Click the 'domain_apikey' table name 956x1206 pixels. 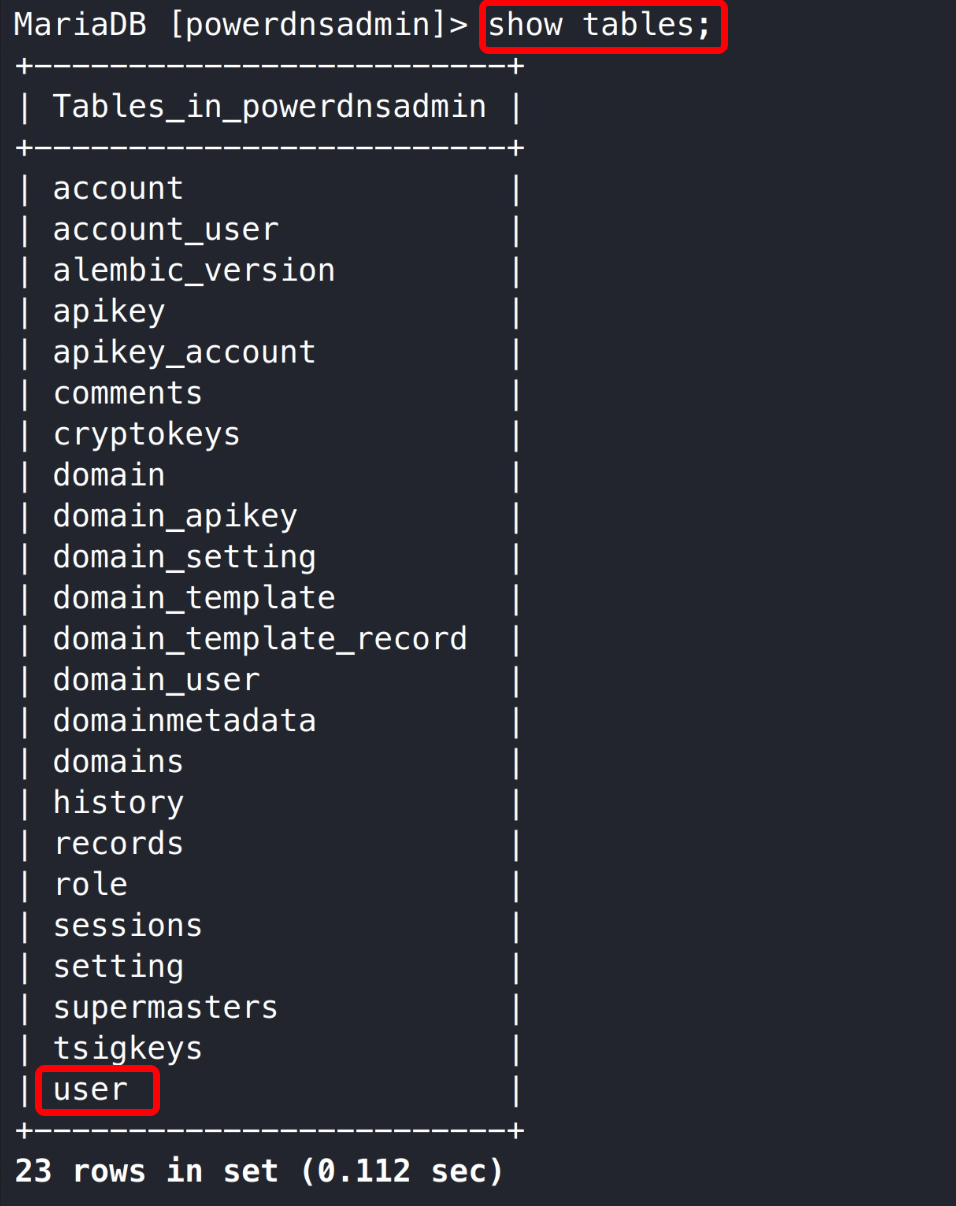point(174,516)
